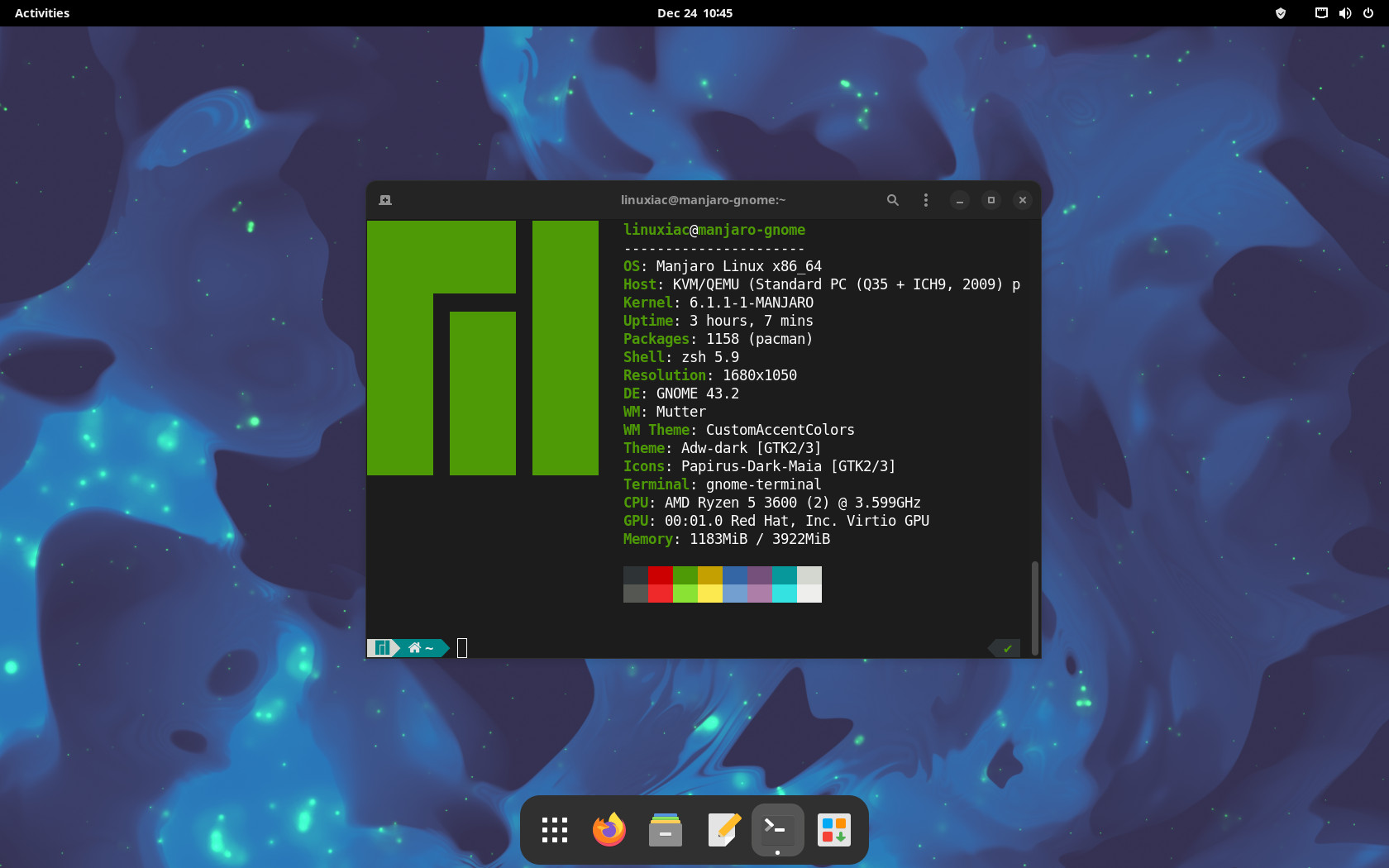Screen dimensions: 1389x868
Task: Click the Terminal 'gnome-terminal' line
Action: pos(723,484)
